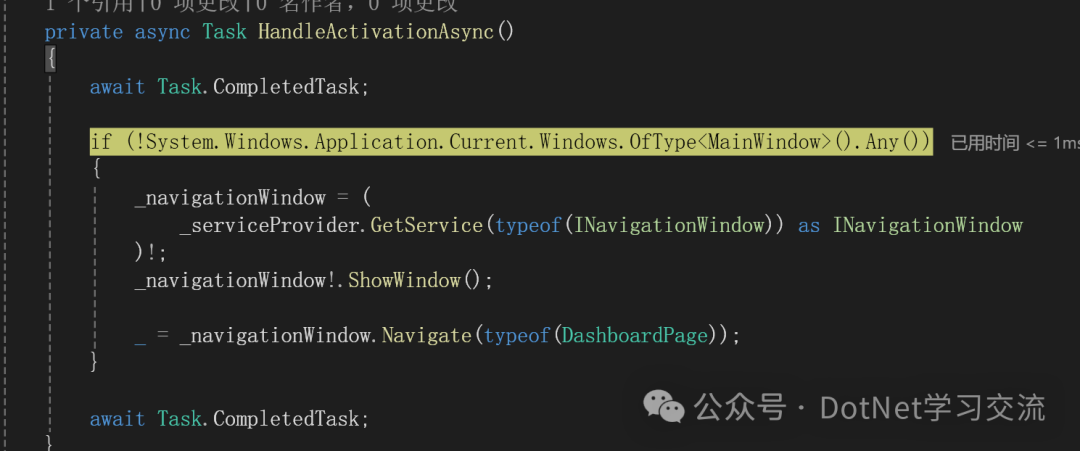
Task: Click the elapsed time PerfTip "已用时间 <= 1ms"
Action: (x=1015, y=143)
